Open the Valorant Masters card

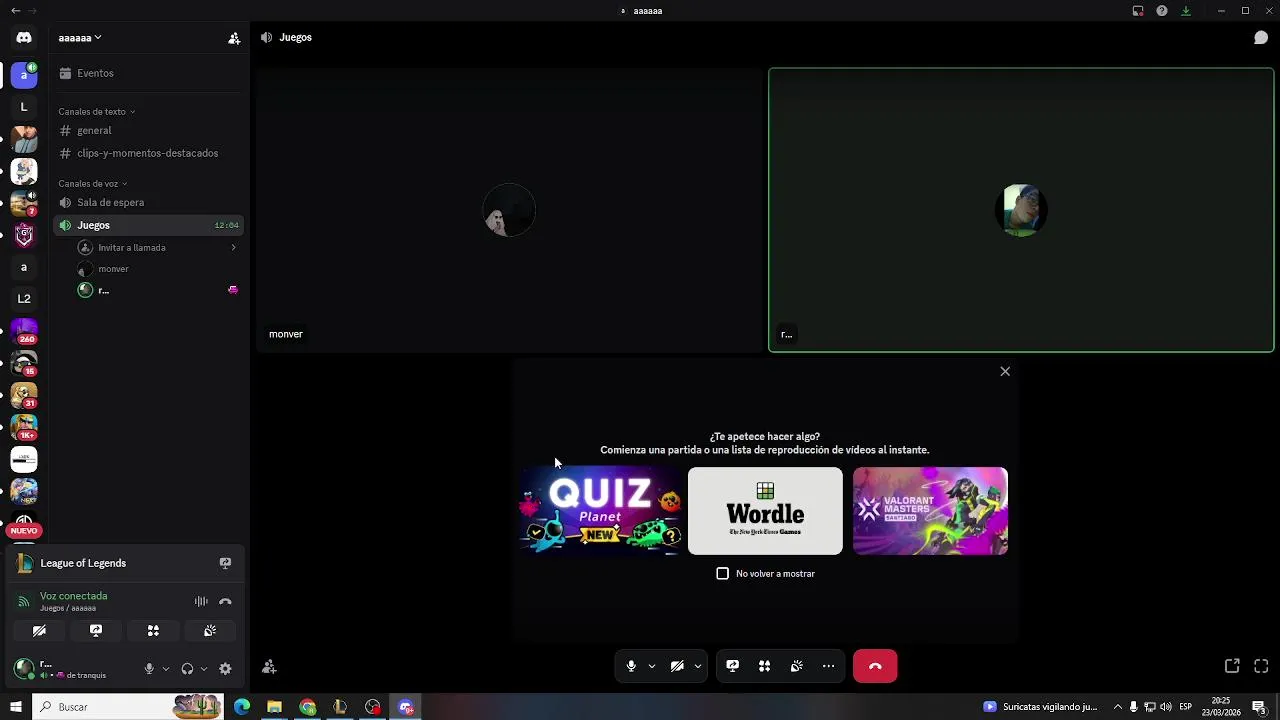point(930,511)
